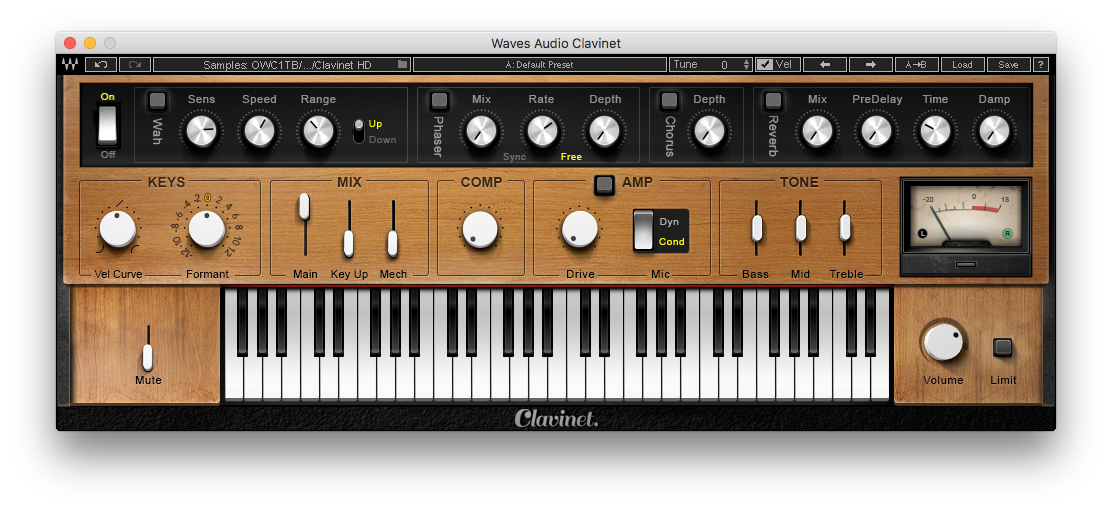Click the Reverb Mix knob

coord(817,131)
